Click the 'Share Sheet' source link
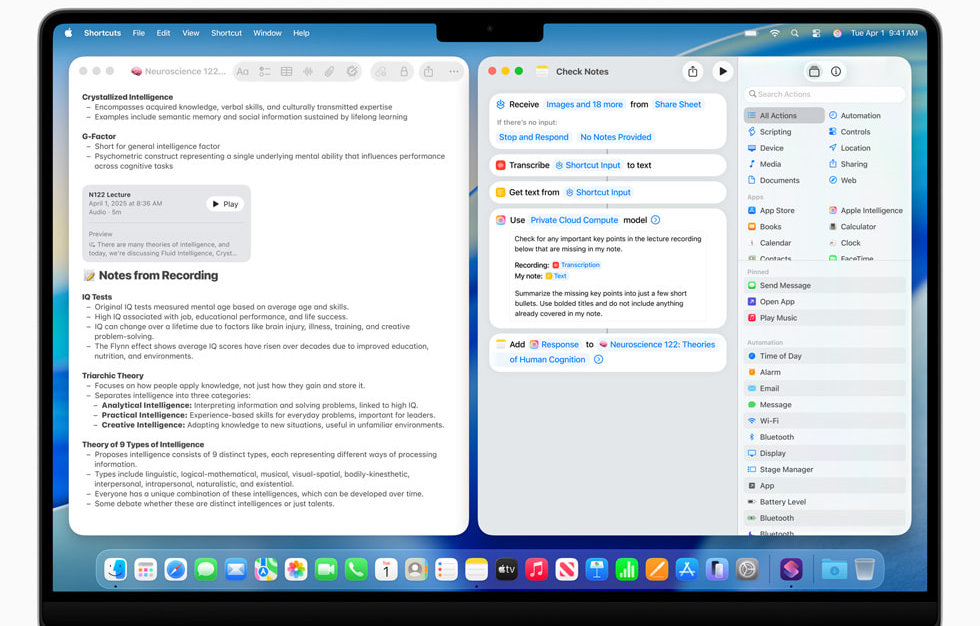Image resolution: width=980 pixels, height=626 pixels. [x=678, y=104]
